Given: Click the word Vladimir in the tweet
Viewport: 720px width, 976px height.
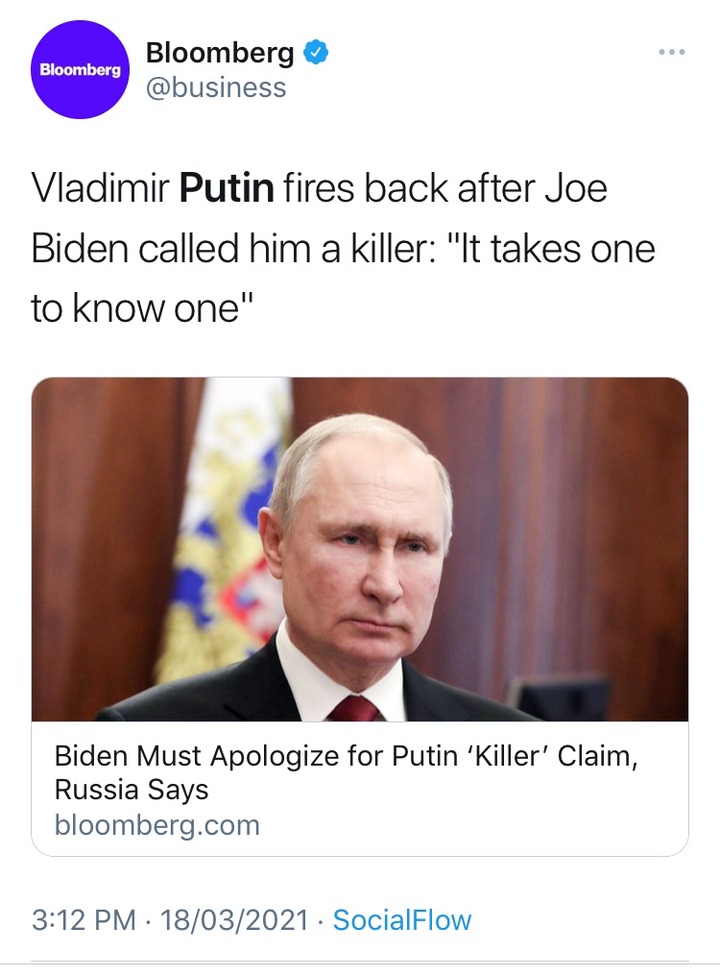Looking at the screenshot, I should point(100,189).
